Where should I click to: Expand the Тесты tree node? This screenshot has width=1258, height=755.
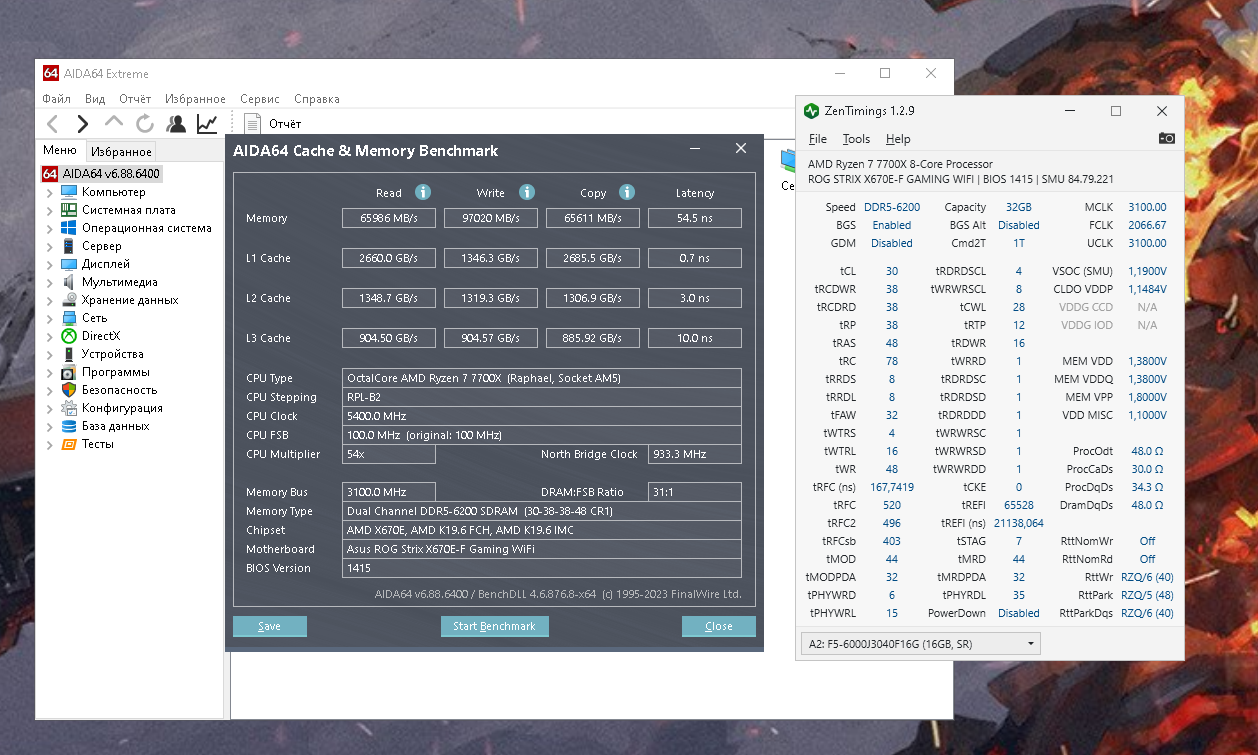point(50,444)
